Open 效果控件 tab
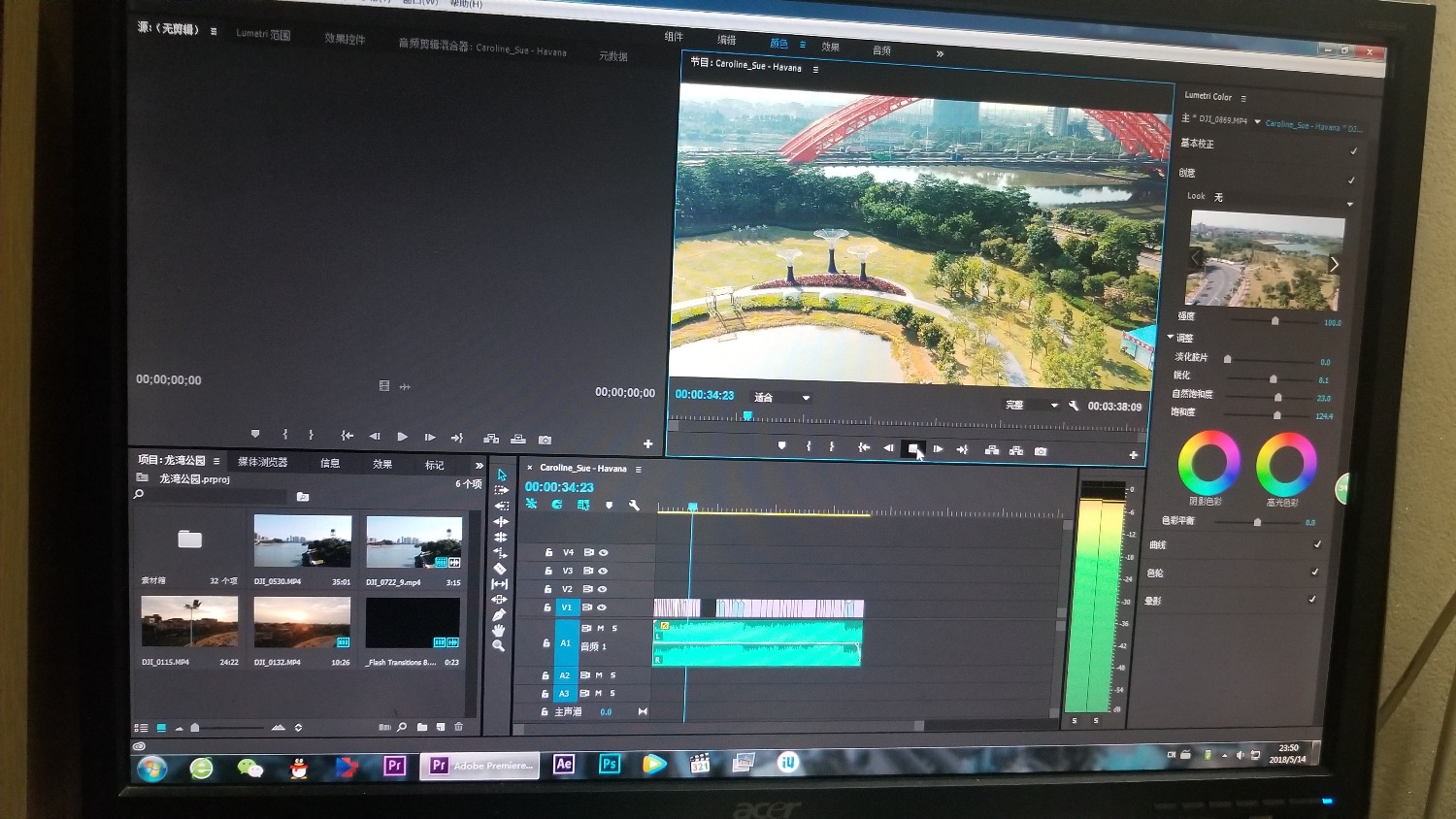The image size is (1456, 819). tap(345, 39)
